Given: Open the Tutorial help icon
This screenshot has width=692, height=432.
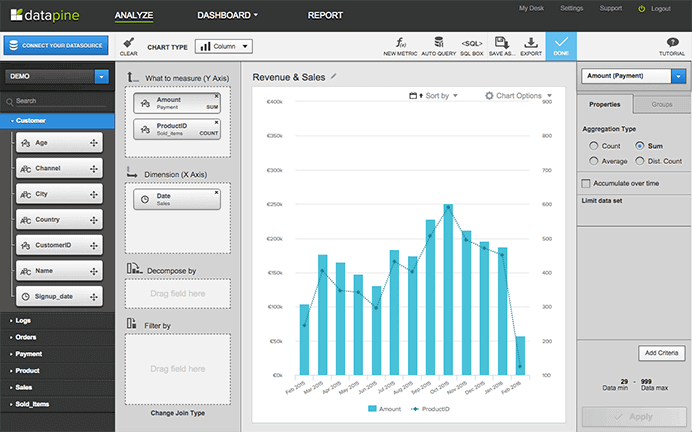Looking at the screenshot, I should pyautogui.click(x=672, y=42).
